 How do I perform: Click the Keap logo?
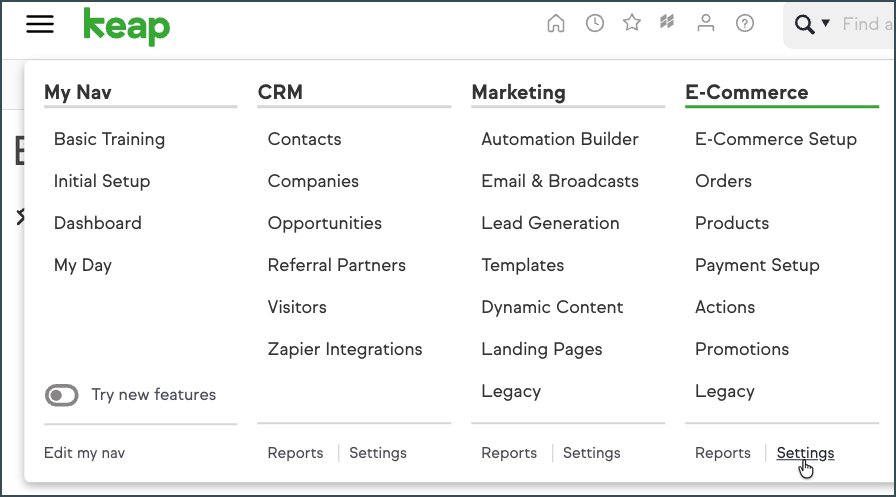126,27
